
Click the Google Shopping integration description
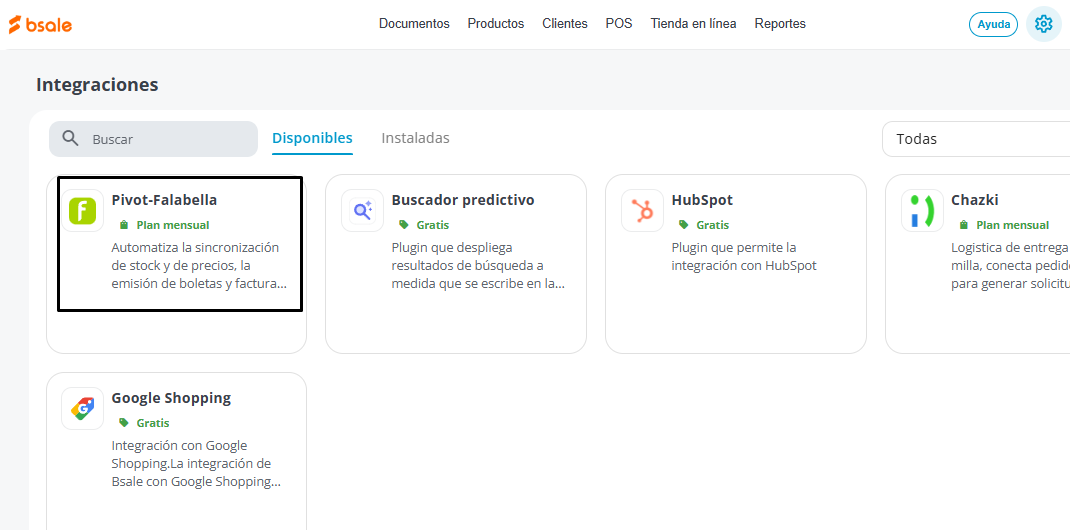pyautogui.click(x=196, y=463)
